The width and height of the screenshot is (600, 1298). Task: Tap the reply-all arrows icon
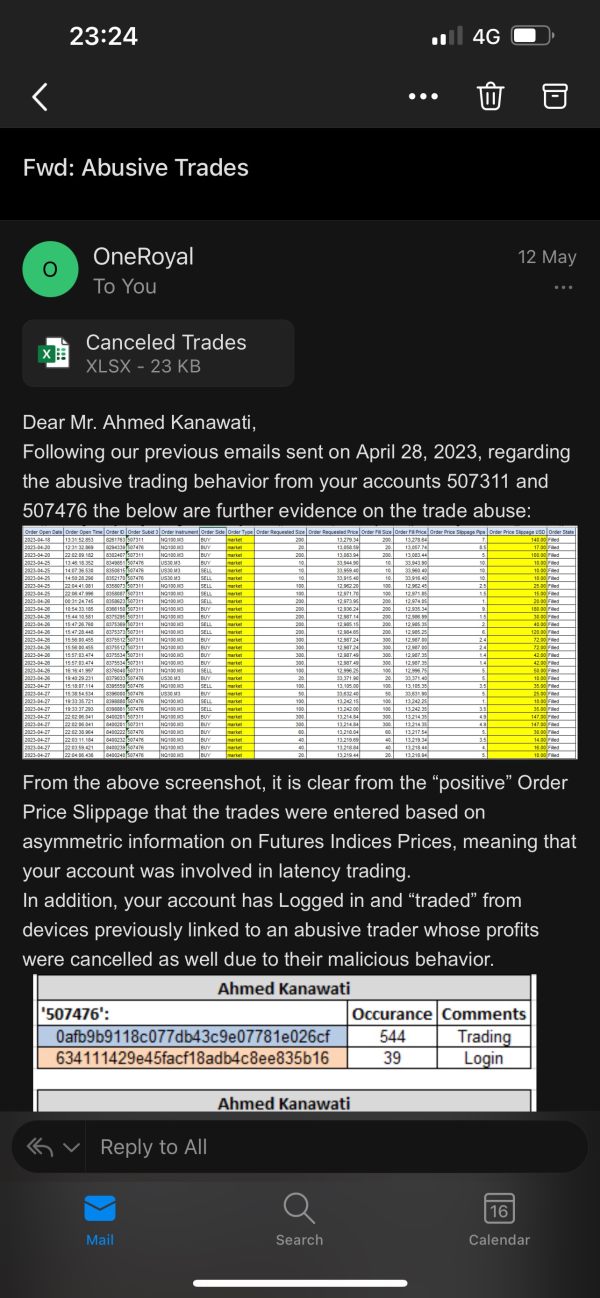pos(41,1147)
